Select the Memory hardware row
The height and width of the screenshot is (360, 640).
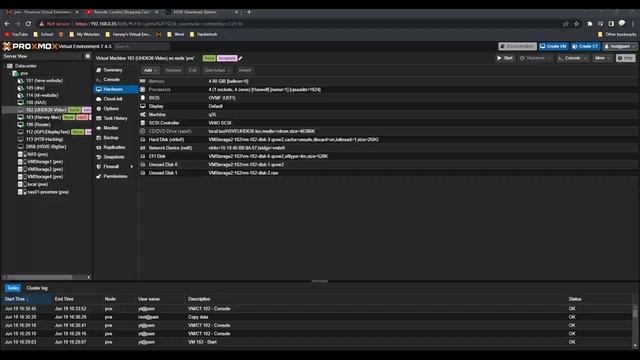point(389,81)
